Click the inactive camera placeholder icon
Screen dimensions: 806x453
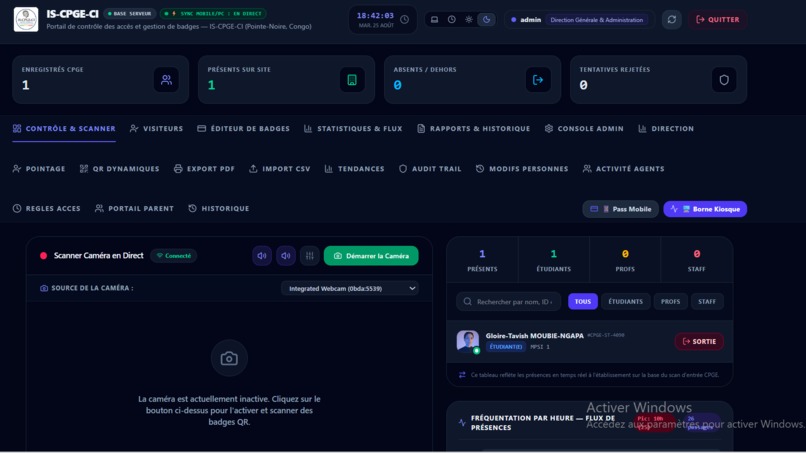[x=229, y=358]
